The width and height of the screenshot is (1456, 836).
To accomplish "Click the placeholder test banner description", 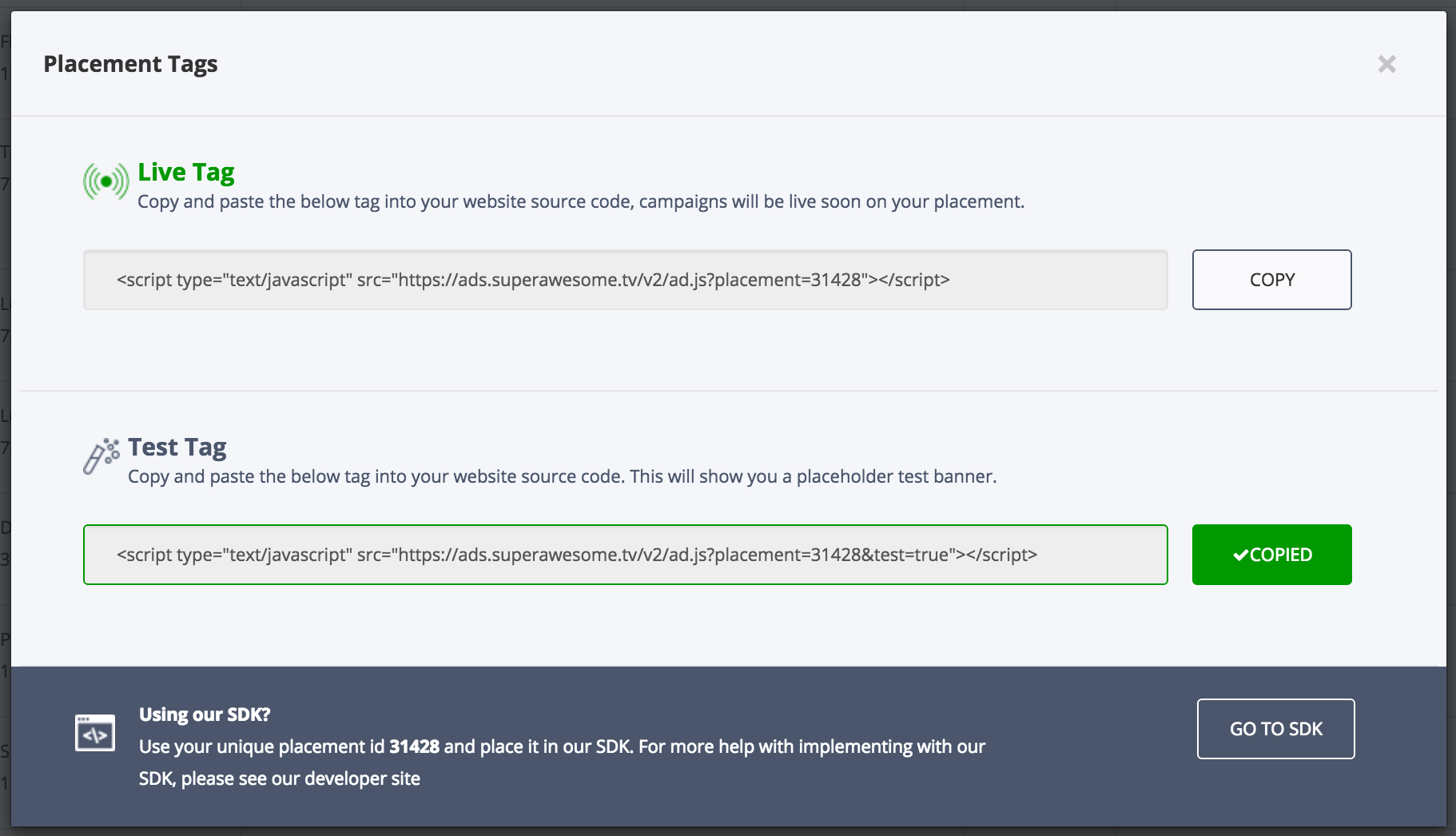I will pos(563,476).
